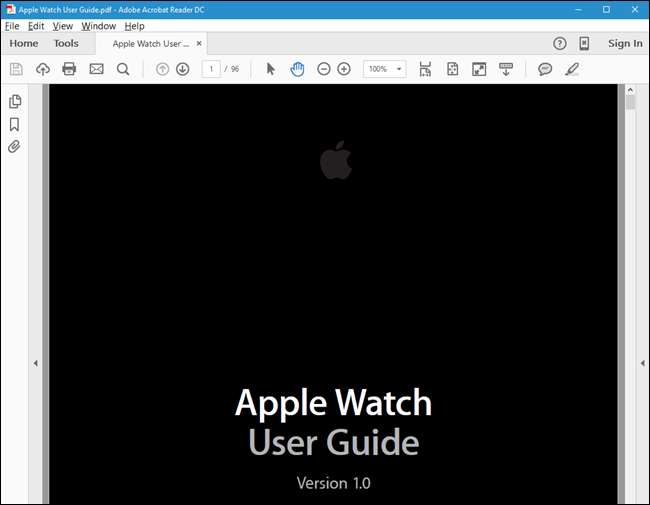Click the 'Version 1.0' text

334,483
